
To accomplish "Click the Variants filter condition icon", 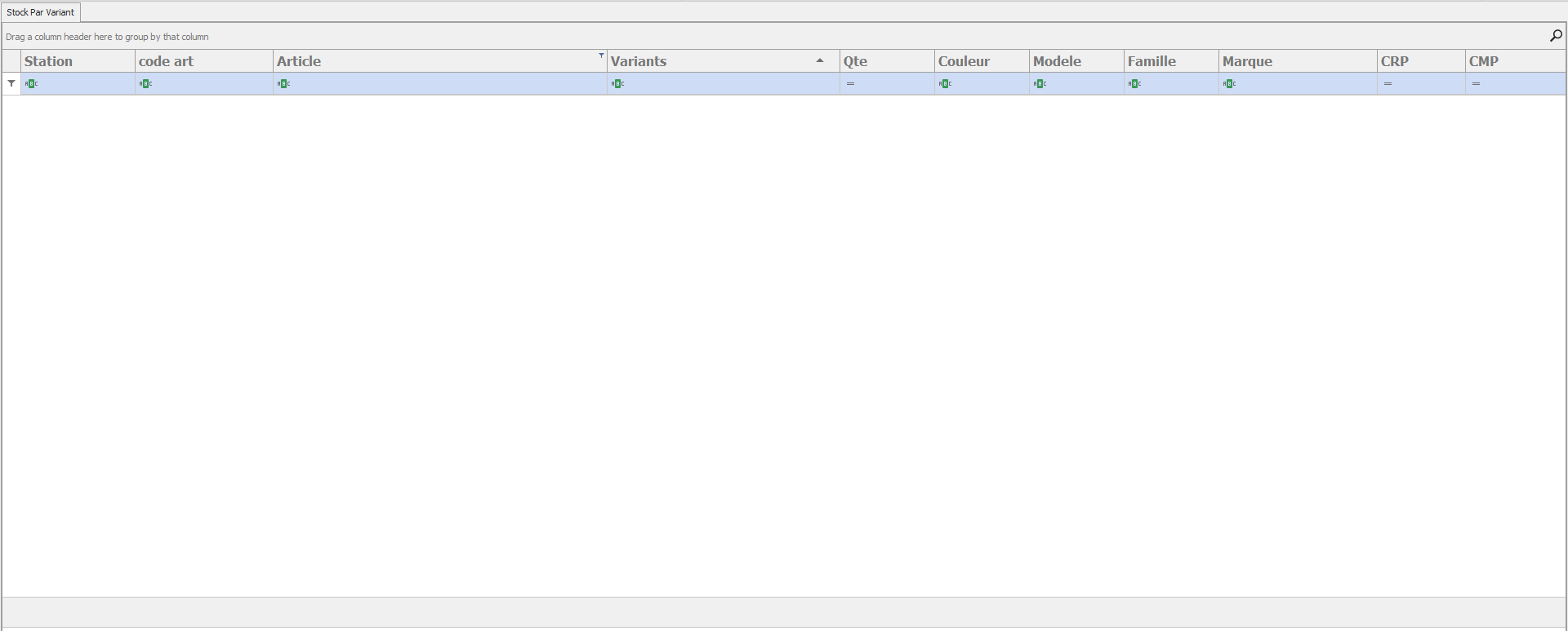I will pos(617,83).
